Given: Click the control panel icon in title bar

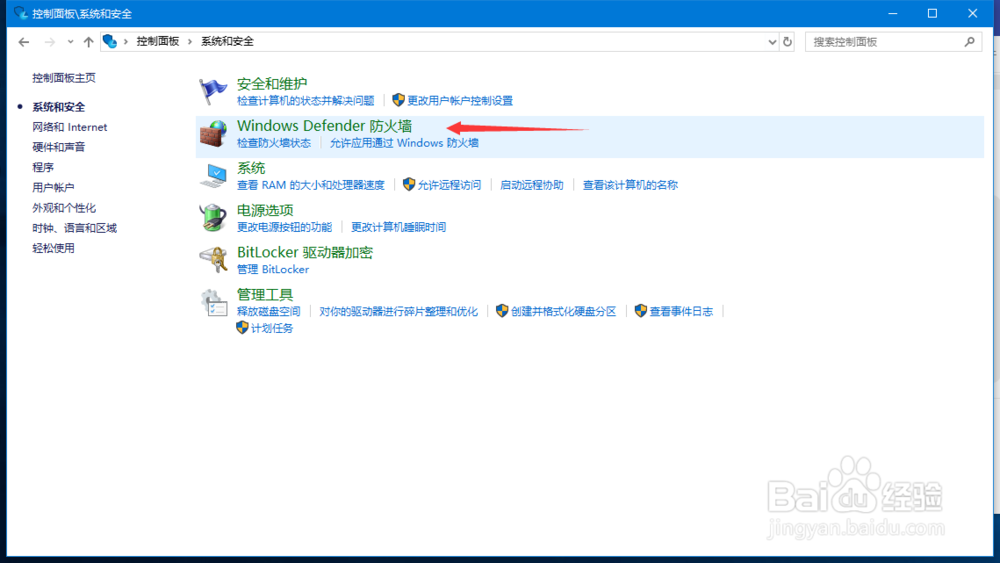Looking at the screenshot, I should (x=20, y=13).
